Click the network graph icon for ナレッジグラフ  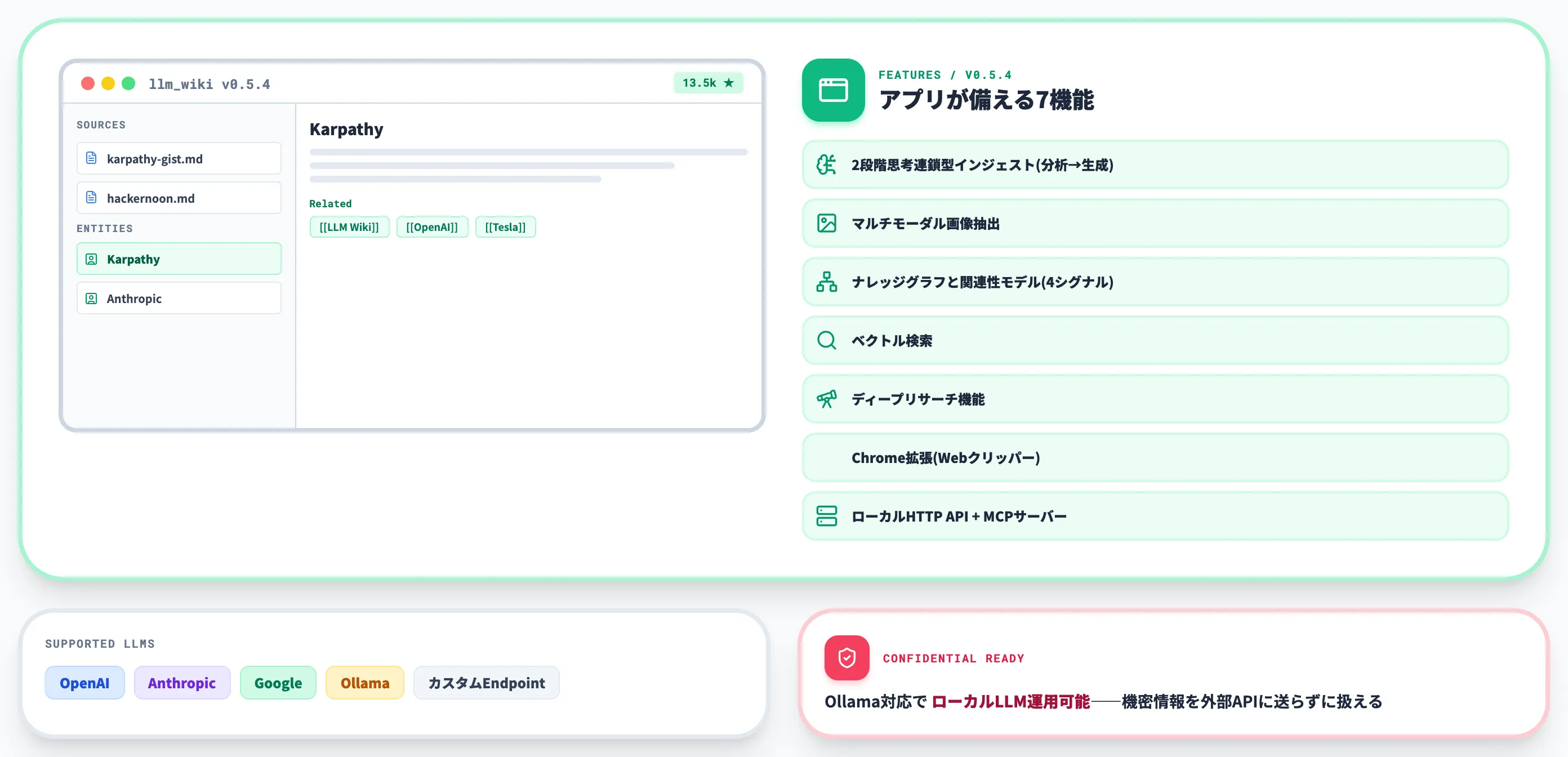click(x=827, y=282)
